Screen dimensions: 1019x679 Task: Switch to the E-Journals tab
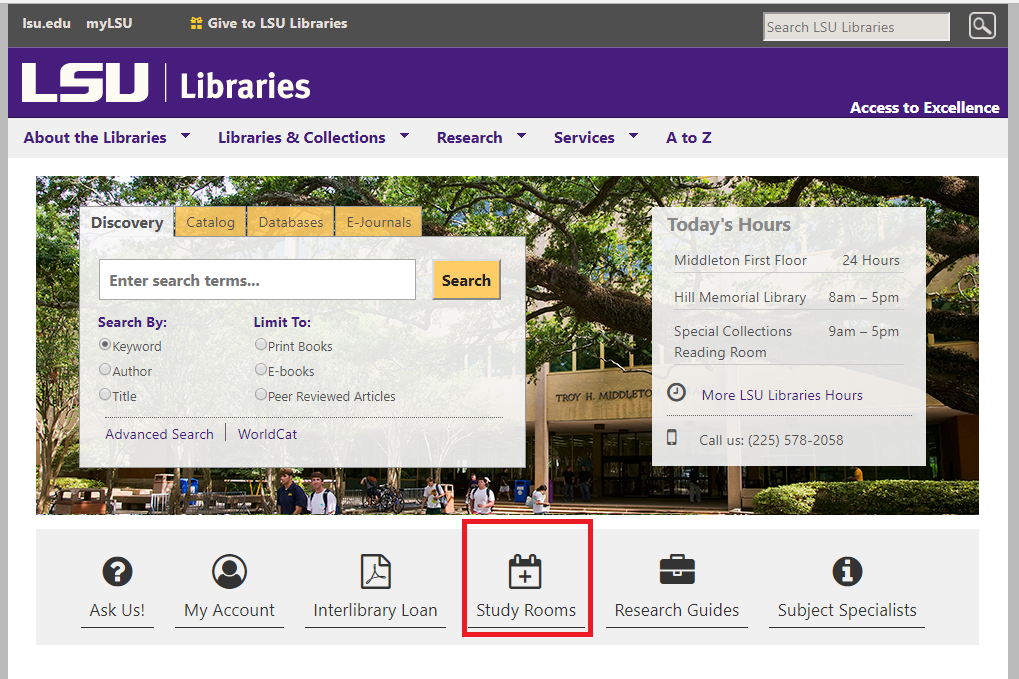pyautogui.click(x=379, y=222)
